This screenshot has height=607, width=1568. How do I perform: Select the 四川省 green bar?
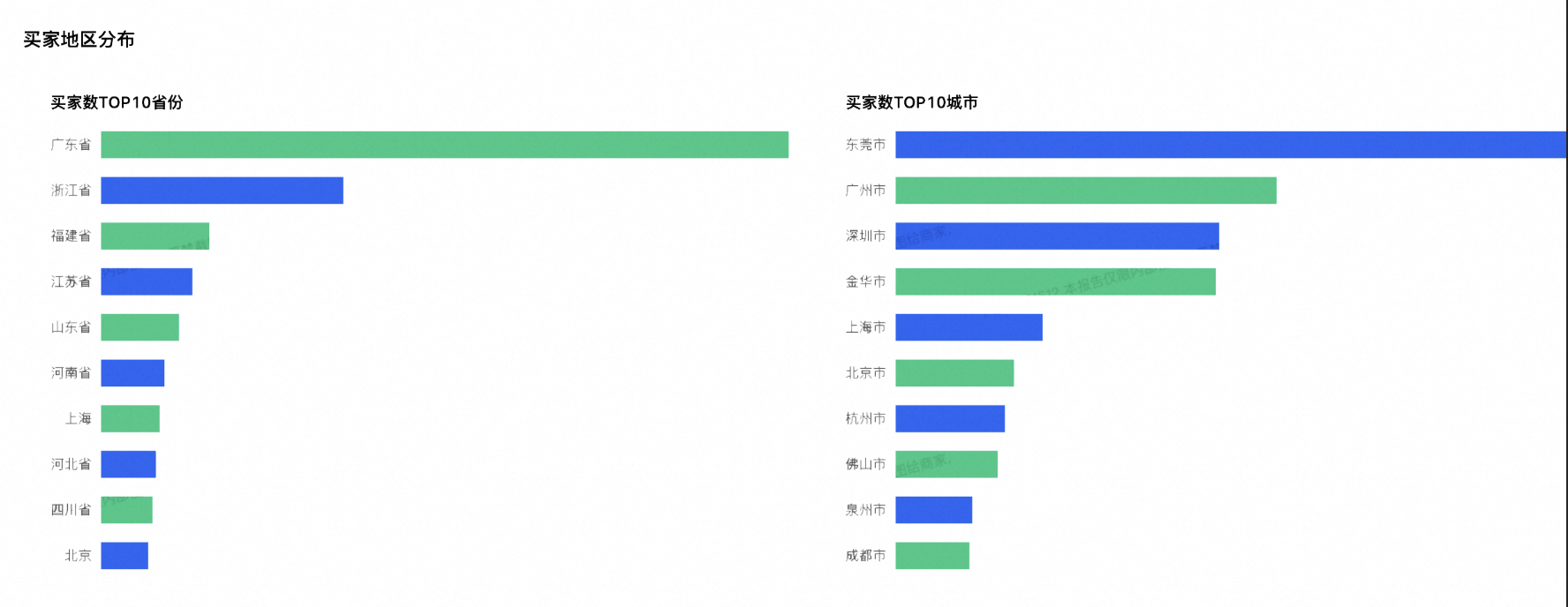click(126, 510)
